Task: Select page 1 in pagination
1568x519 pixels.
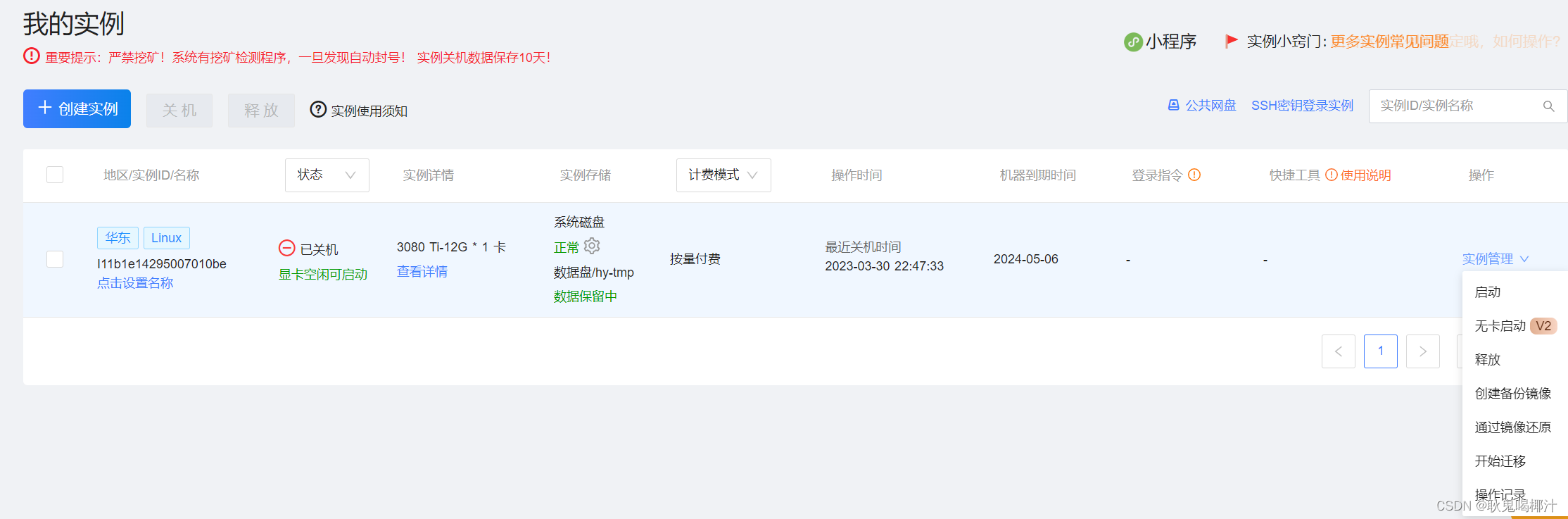Action: (1381, 351)
